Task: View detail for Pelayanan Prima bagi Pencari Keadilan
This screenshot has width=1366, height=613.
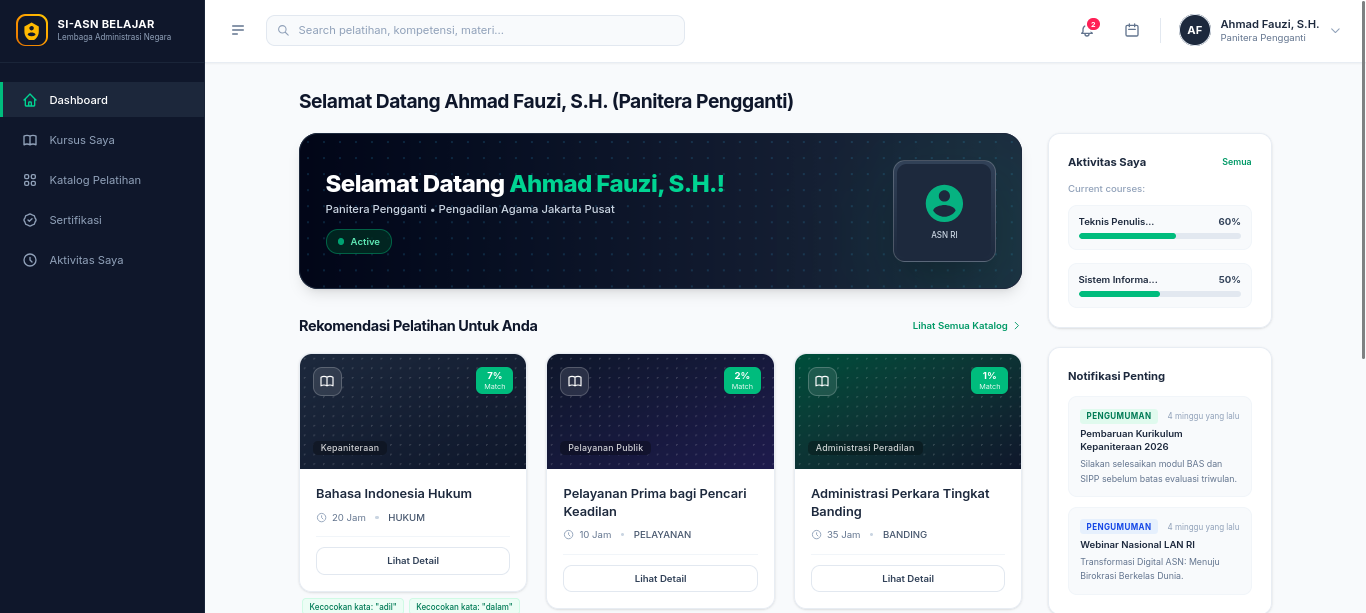Action: click(x=660, y=579)
